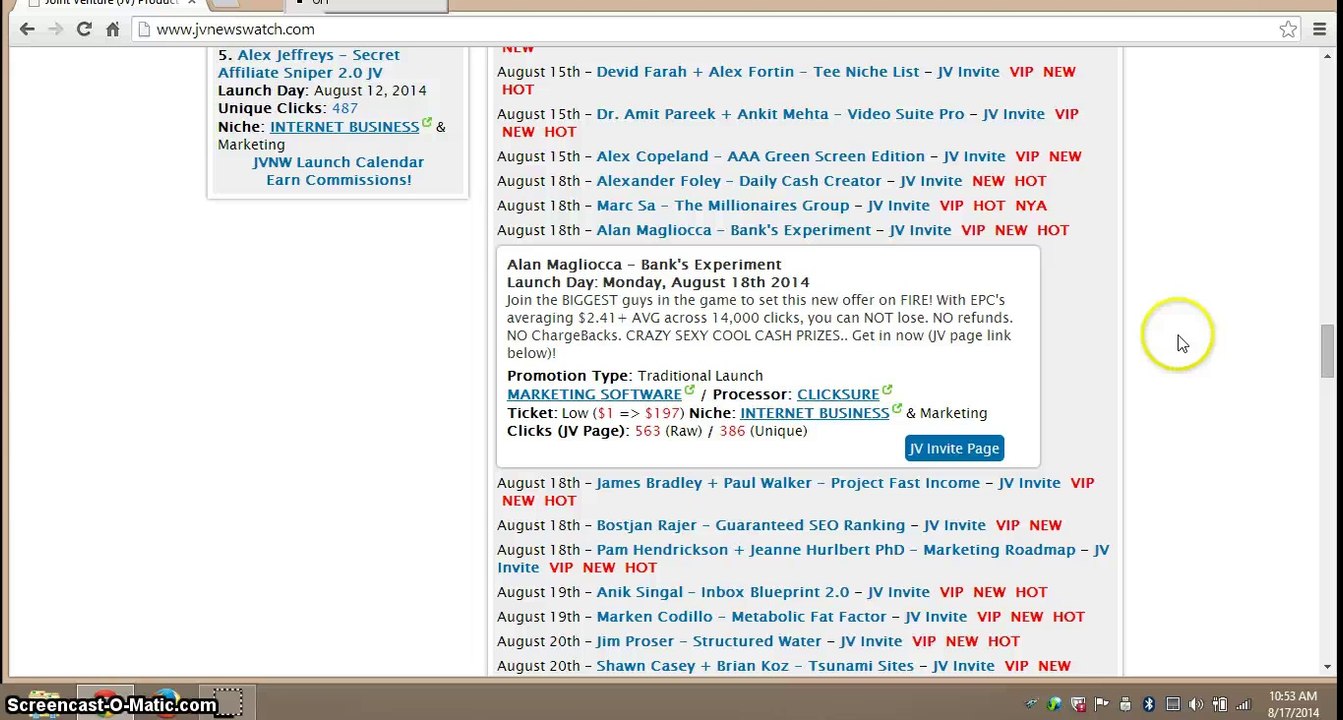
Task: Bookmark this page with the star icon
Action: tap(1288, 29)
